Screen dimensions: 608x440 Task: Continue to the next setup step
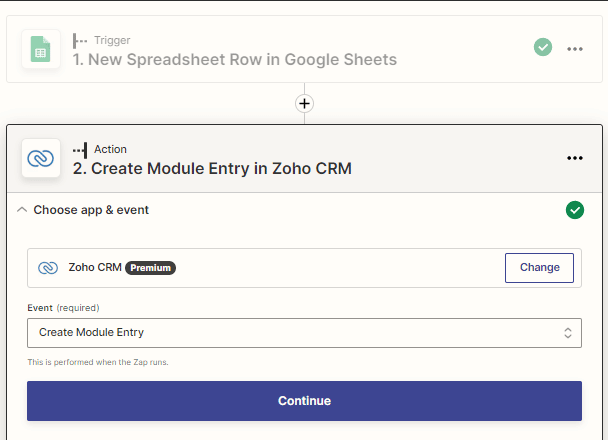304,401
